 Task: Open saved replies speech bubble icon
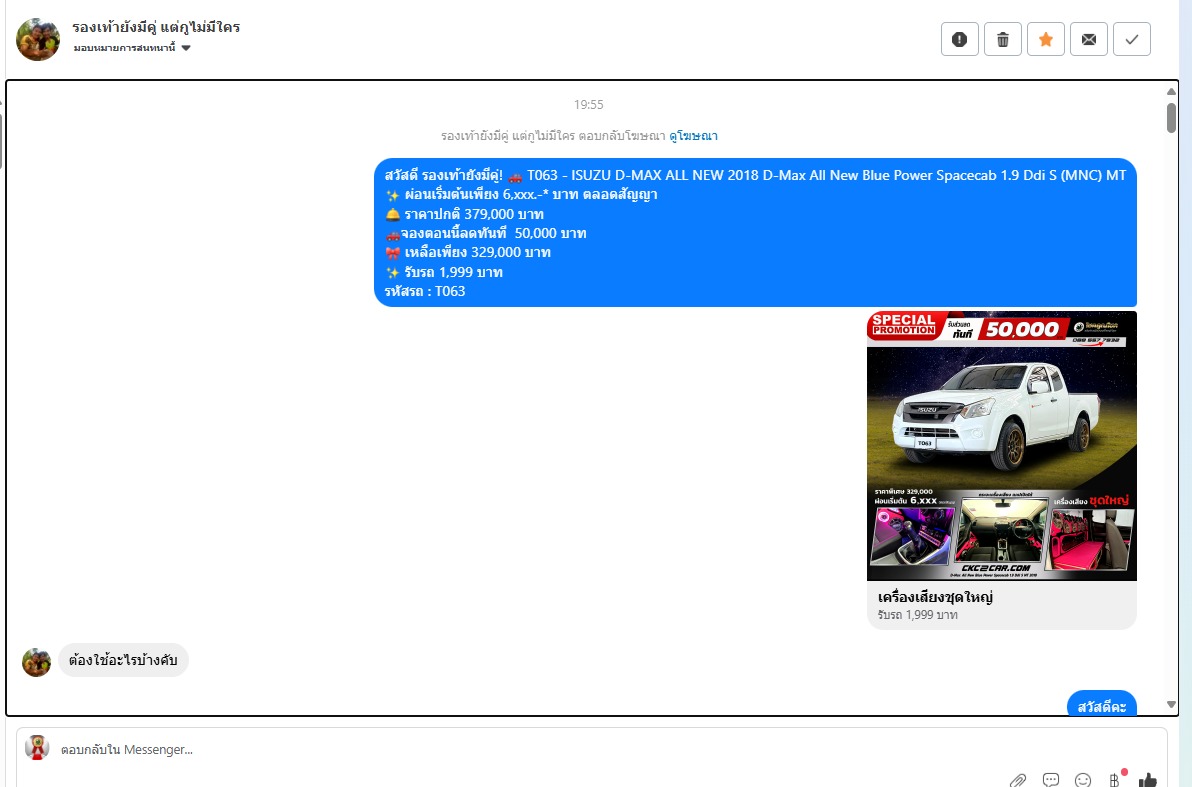(x=1051, y=780)
